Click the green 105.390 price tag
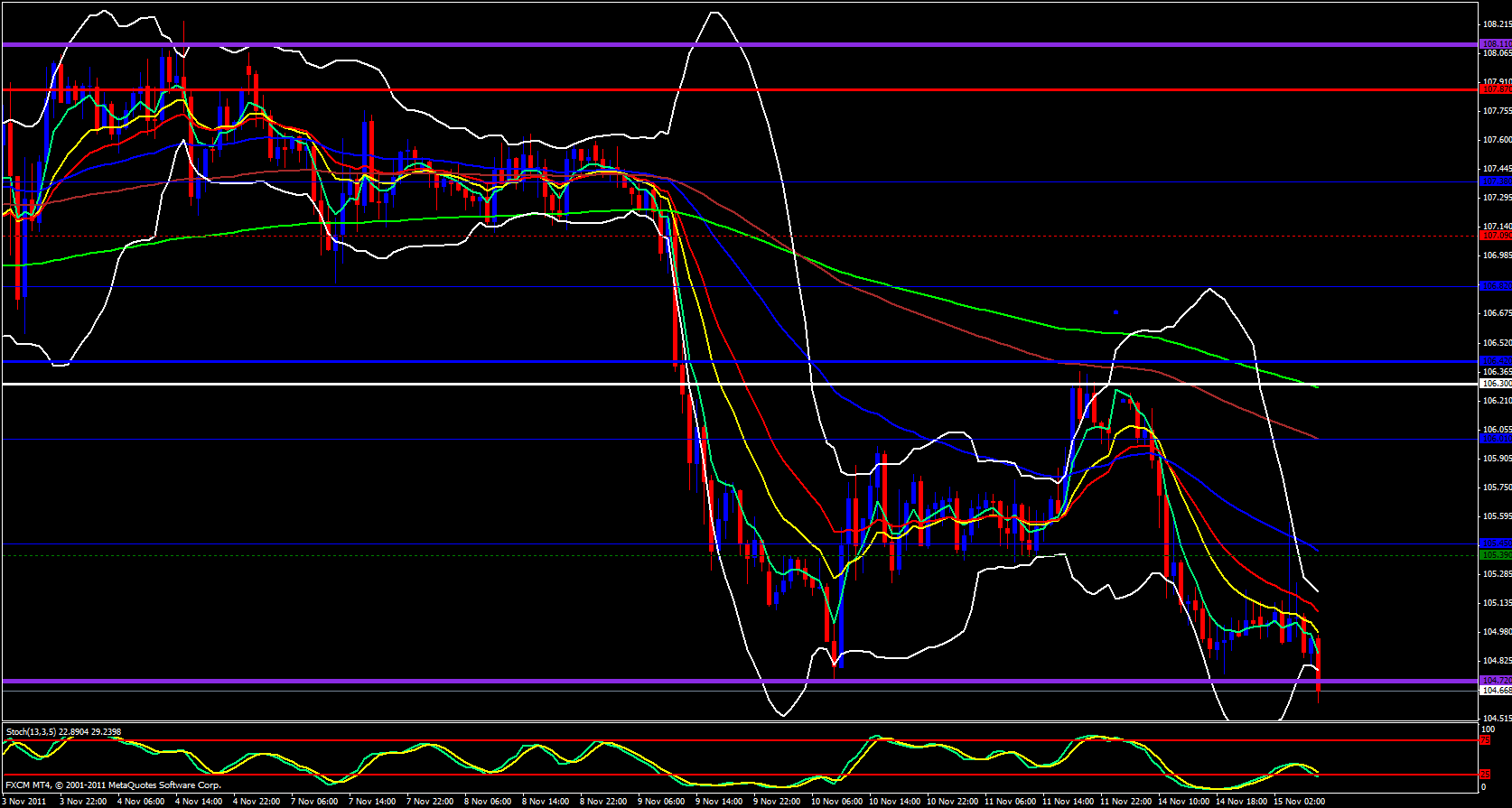 [x=1496, y=554]
